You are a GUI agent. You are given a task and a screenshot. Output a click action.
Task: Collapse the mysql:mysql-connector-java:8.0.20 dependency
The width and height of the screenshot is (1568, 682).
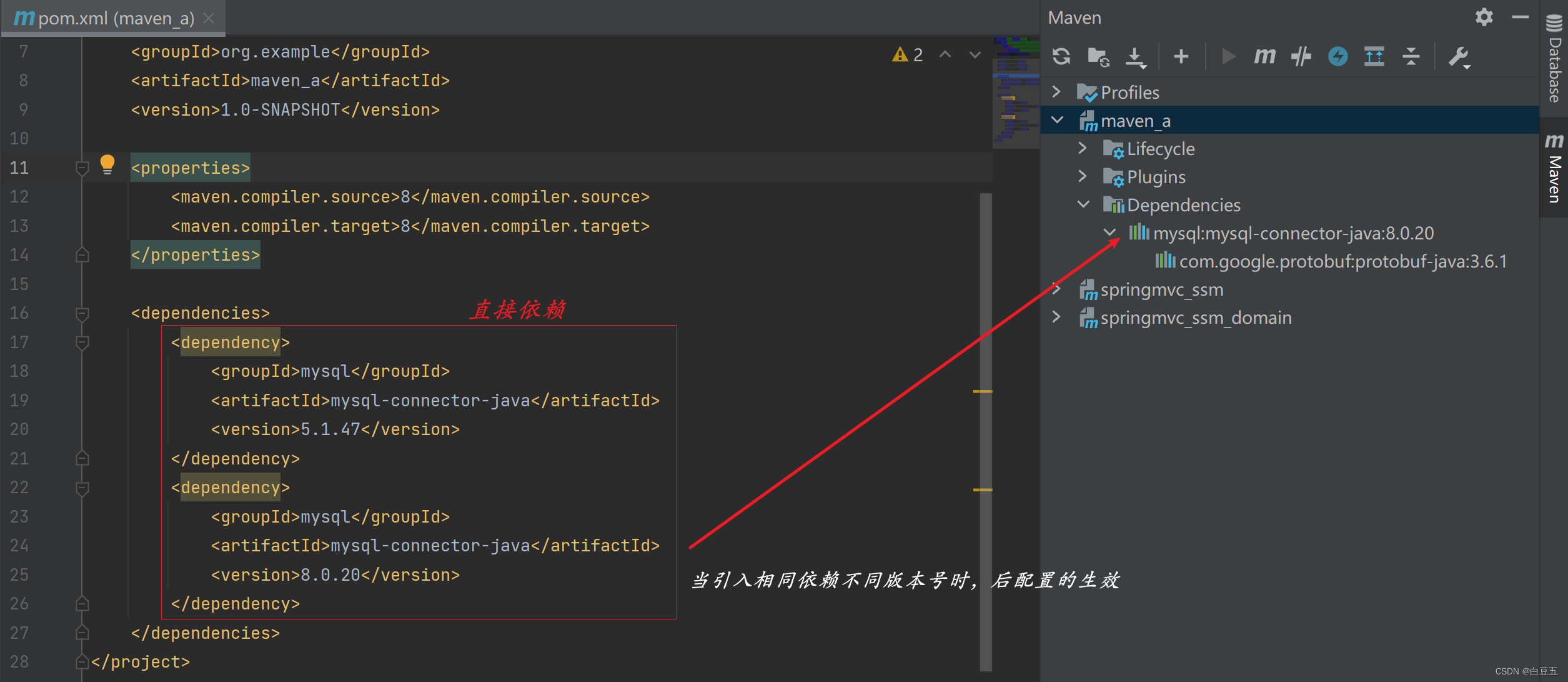(1109, 233)
